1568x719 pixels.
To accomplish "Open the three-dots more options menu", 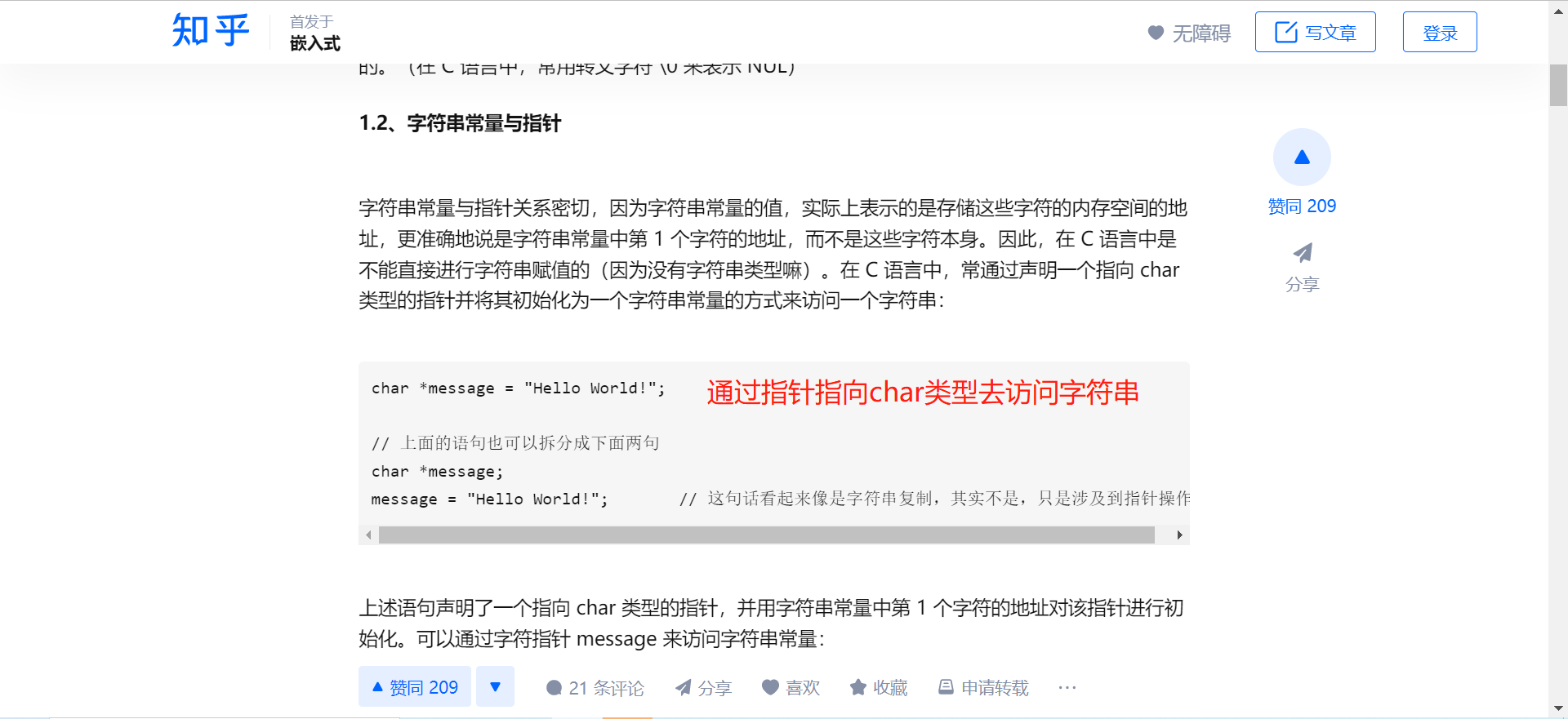I will tap(1067, 688).
